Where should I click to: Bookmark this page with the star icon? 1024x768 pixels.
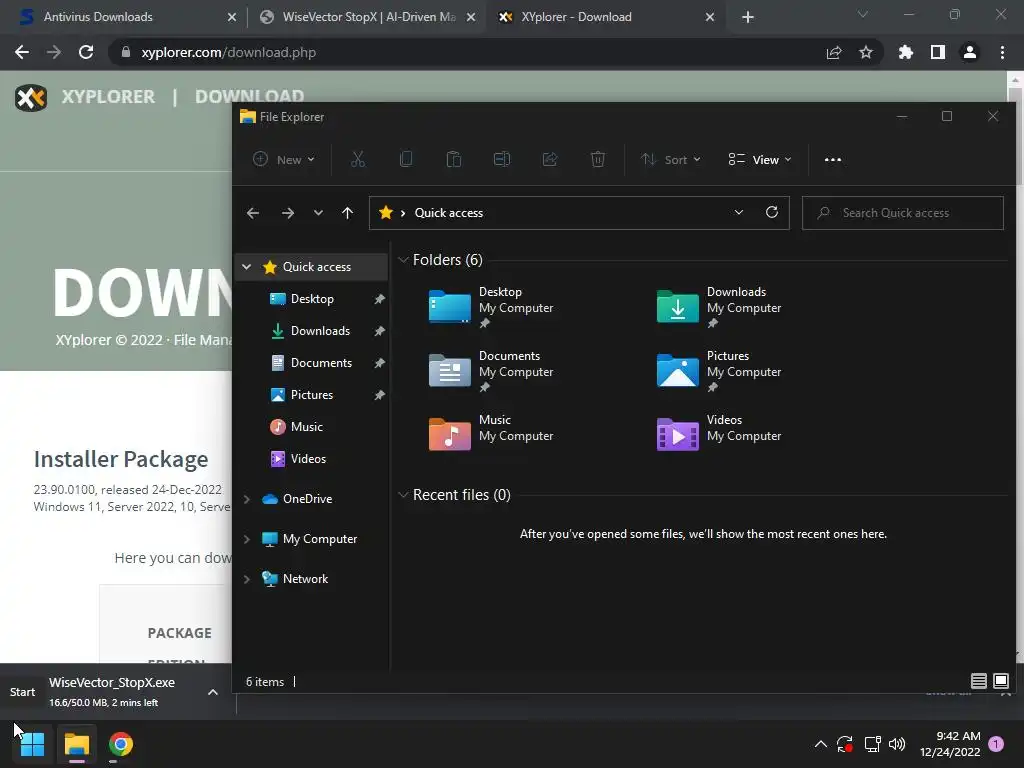[x=866, y=52]
